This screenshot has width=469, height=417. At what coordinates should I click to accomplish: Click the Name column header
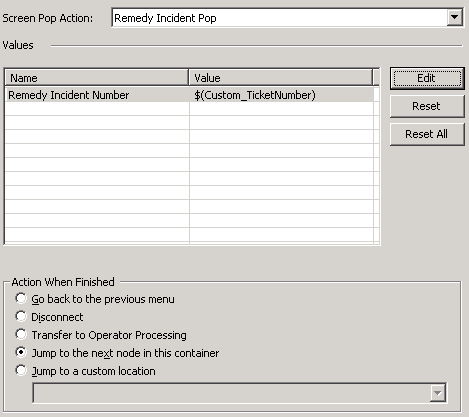coord(97,78)
